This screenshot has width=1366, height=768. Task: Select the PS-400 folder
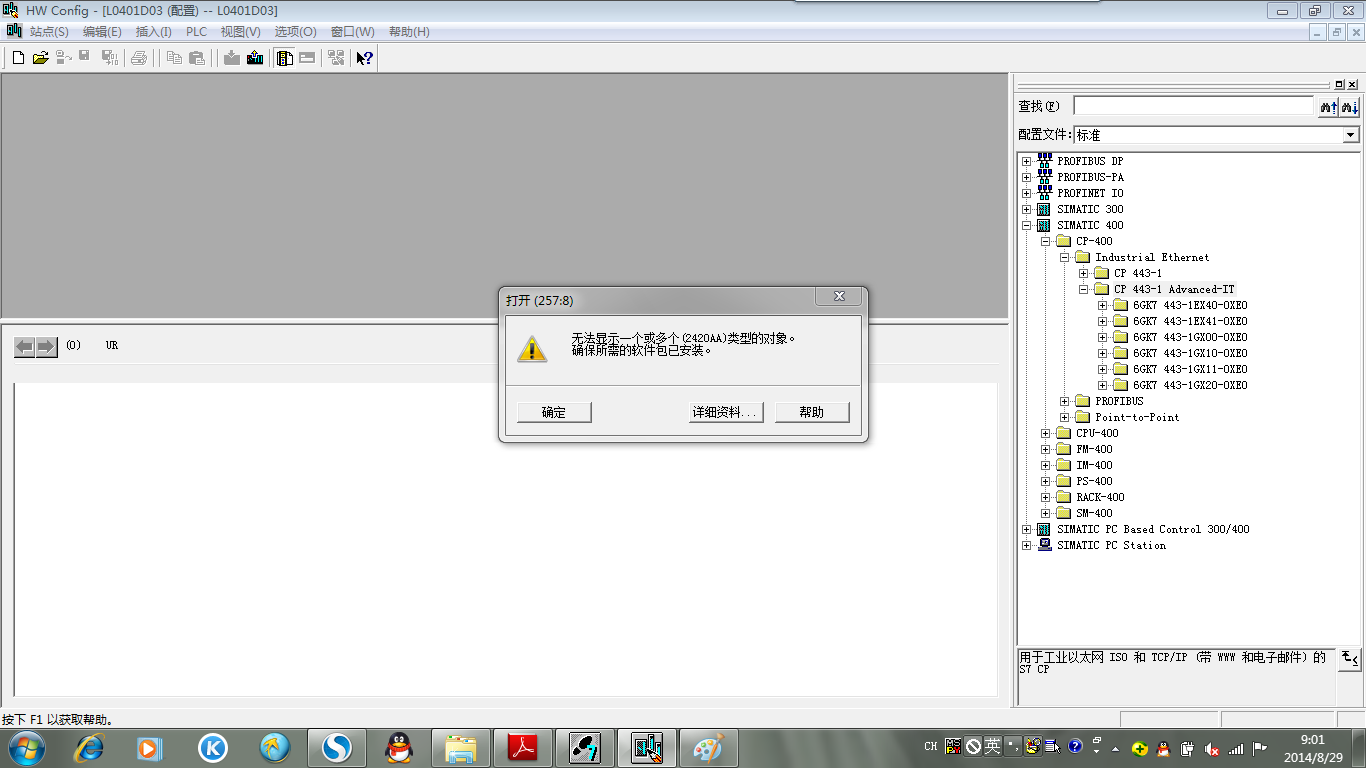coord(1094,481)
